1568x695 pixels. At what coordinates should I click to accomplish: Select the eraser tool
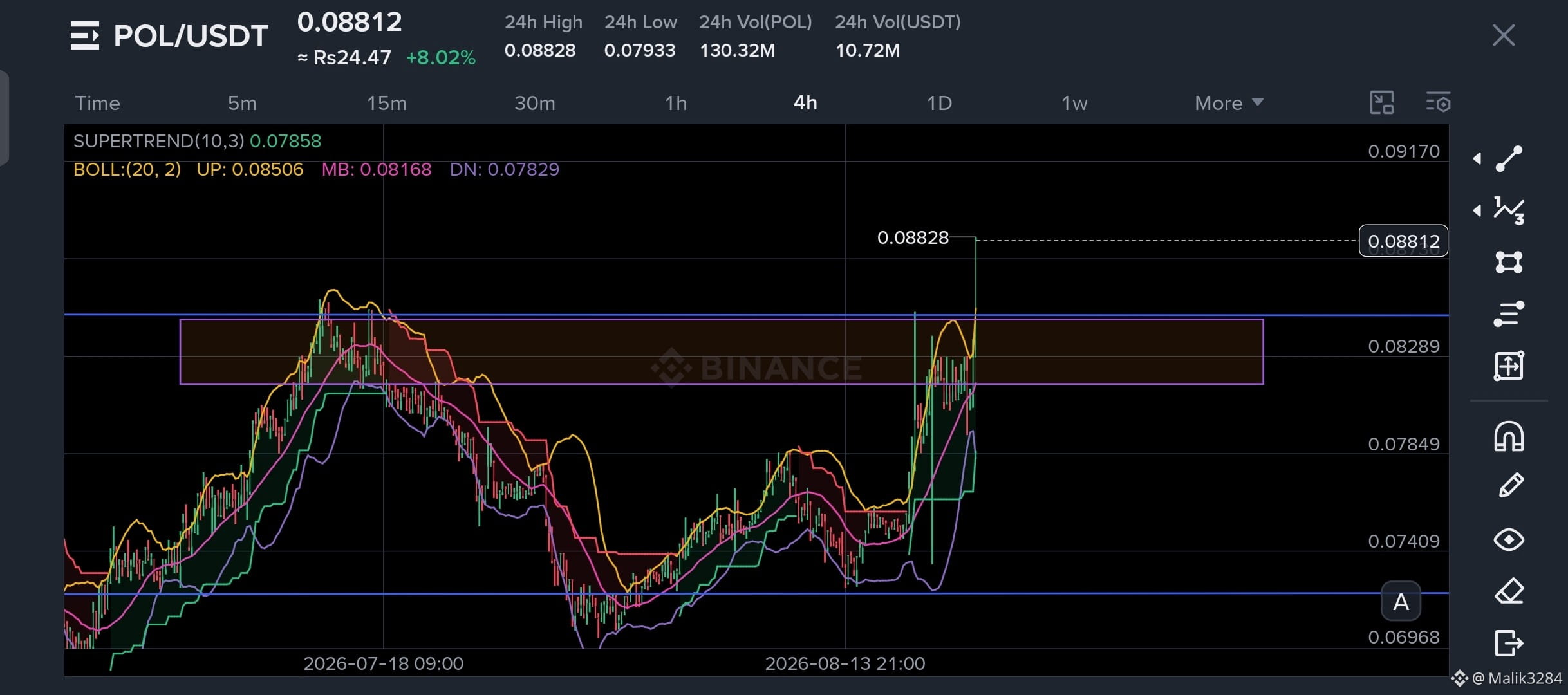point(1509,591)
